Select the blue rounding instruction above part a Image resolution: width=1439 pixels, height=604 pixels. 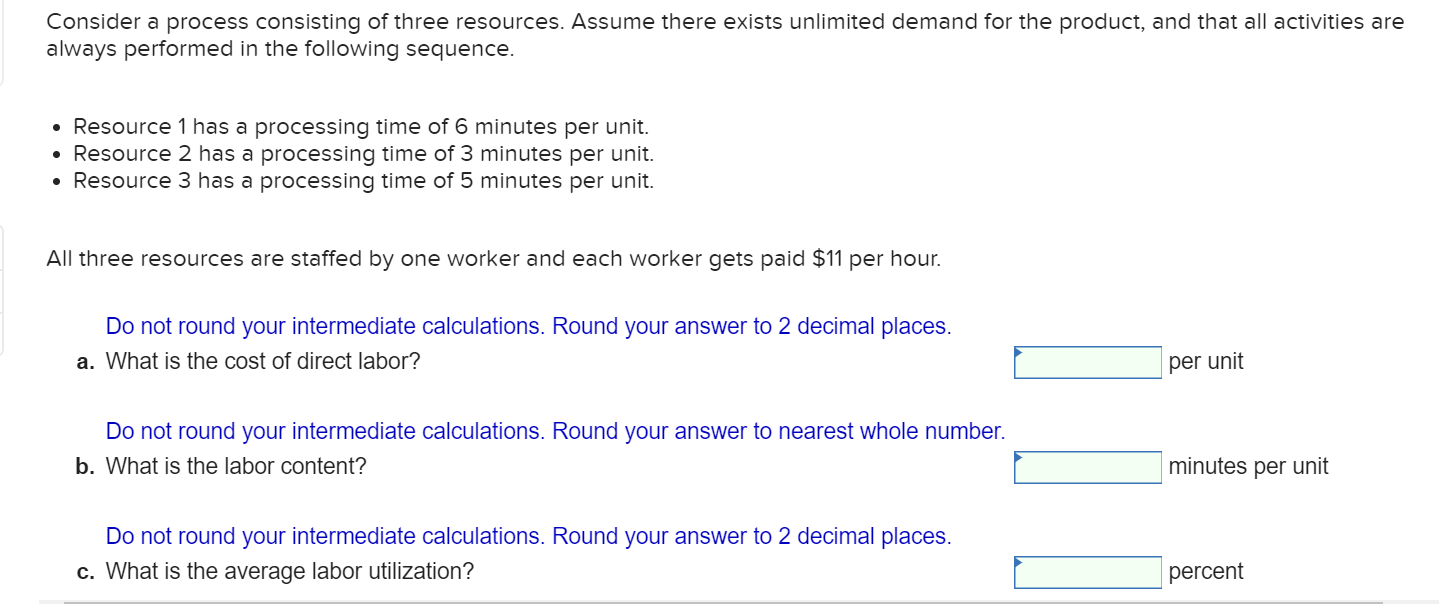click(x=528, y=326)
